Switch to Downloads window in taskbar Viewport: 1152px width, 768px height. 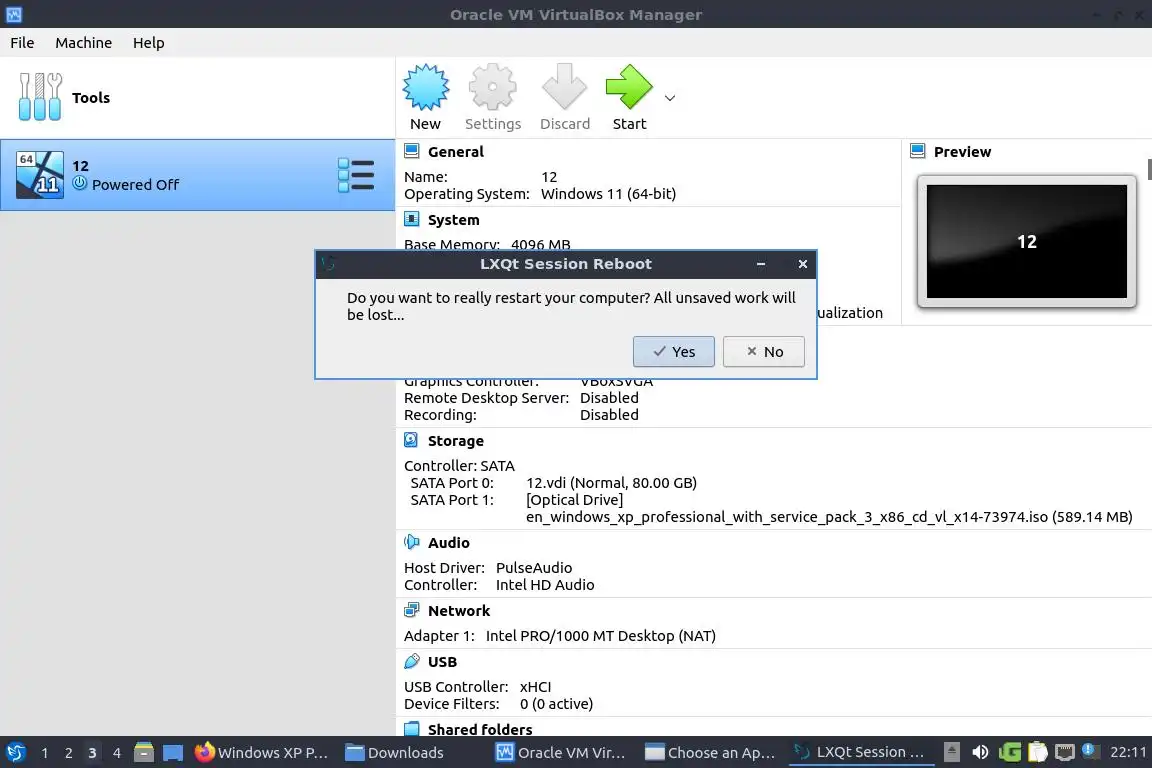point(395,753)
